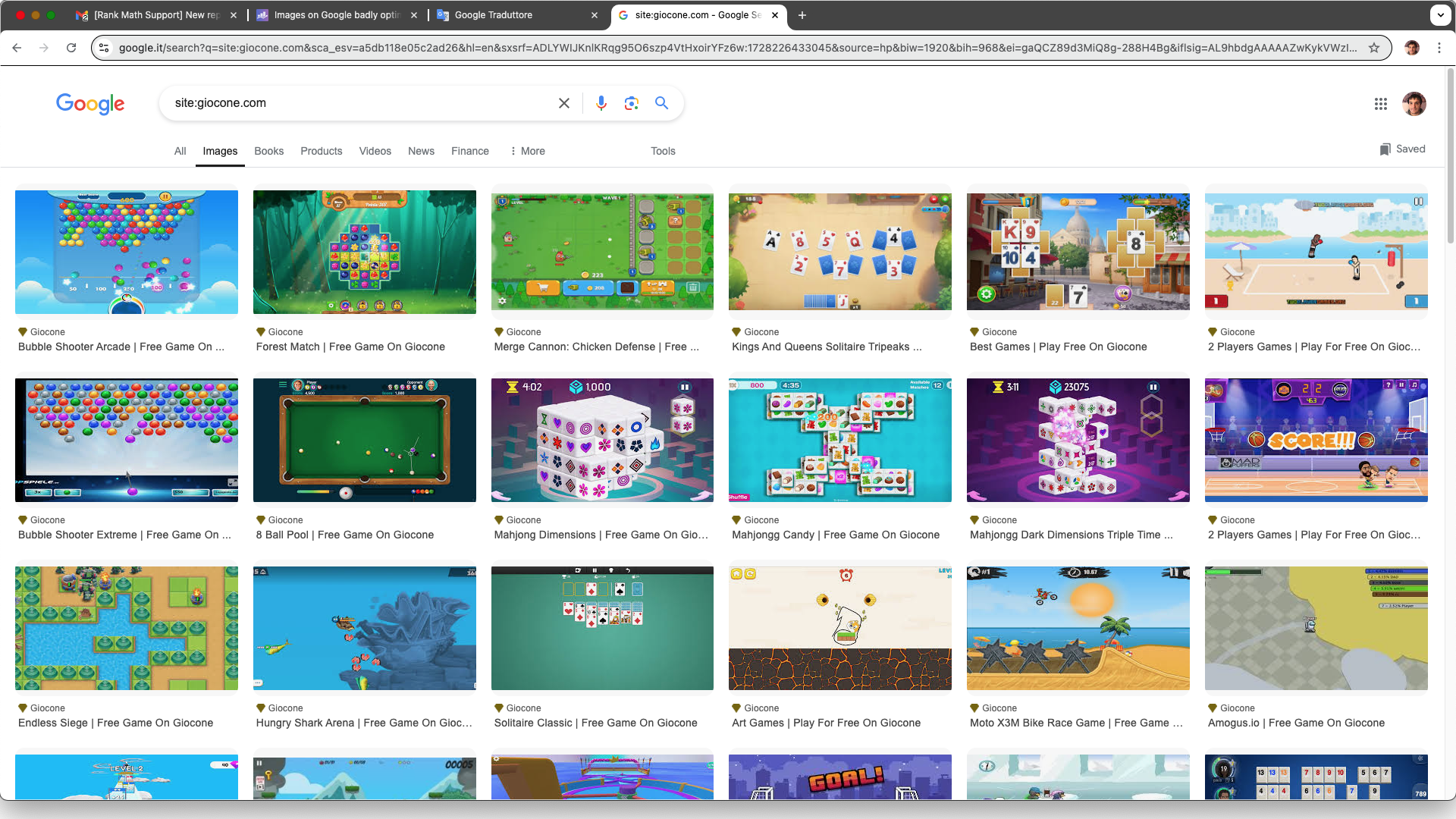The height and width of the screenshot is (819, 1456).
Task: Open Saved collections bookmark
Action: (1403, 149)
